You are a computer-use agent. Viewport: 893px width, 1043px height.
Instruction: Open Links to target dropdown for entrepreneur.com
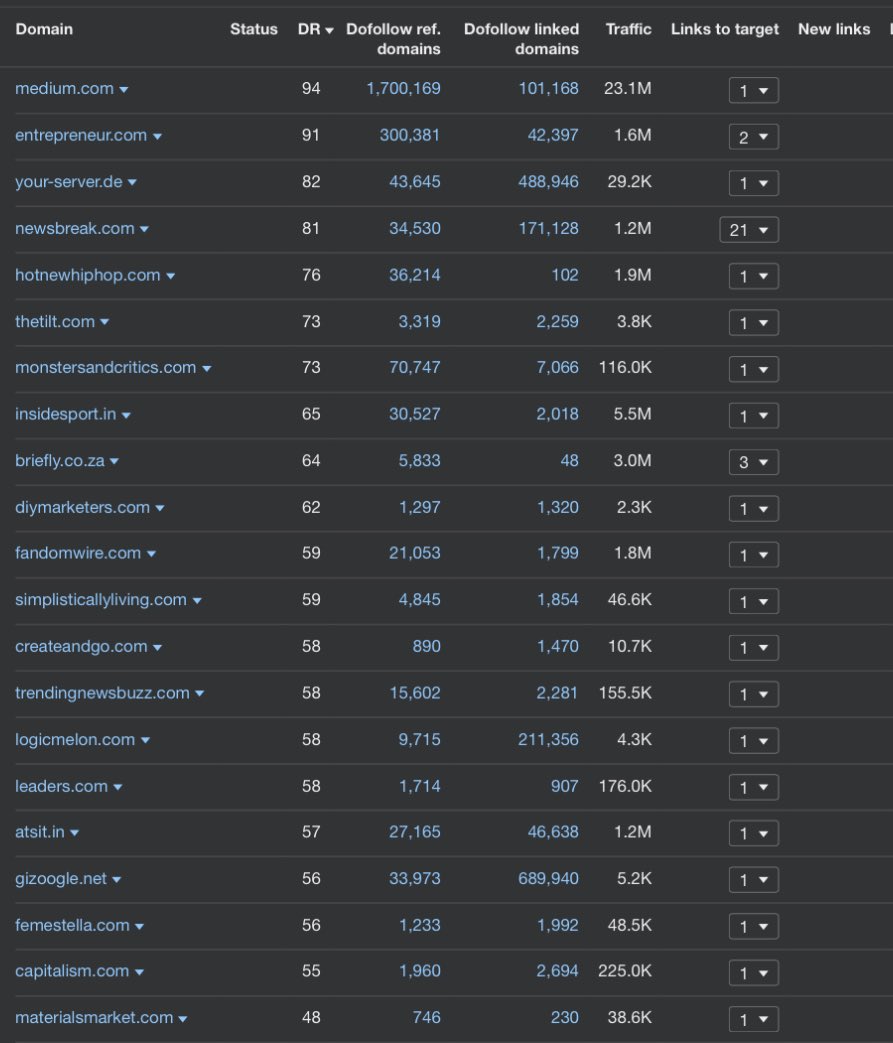pyautogui.click(x=754, y=137)
